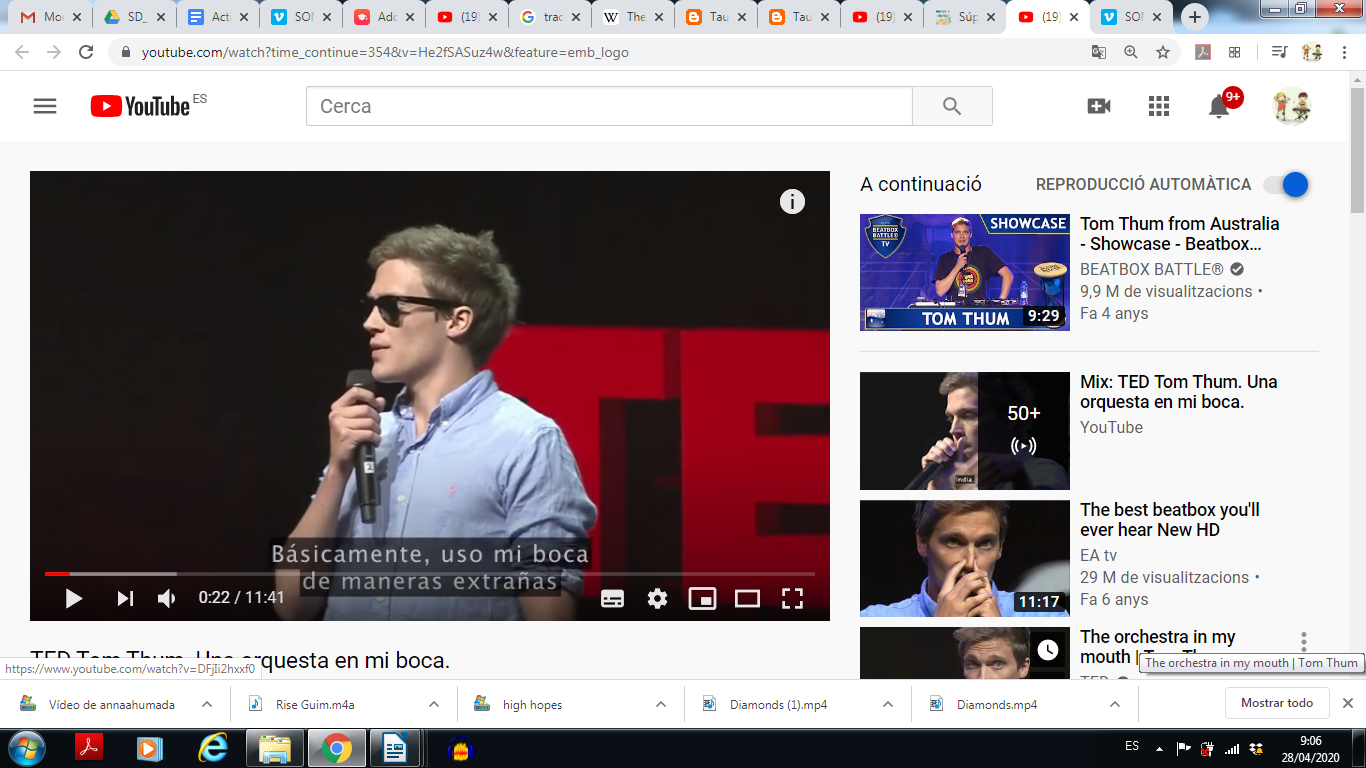
Task: Click the Mostrar todo downloads button
Action: [x=1277, y=703]
